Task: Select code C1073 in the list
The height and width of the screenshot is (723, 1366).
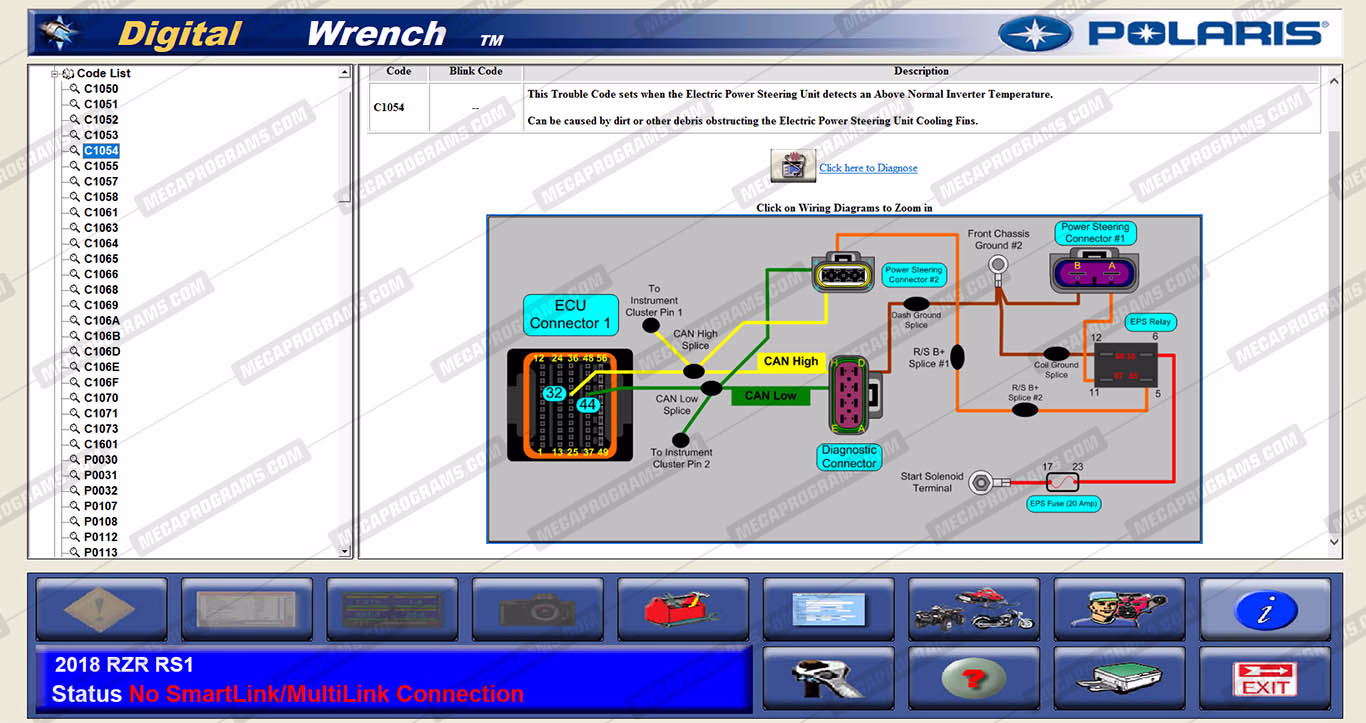Action: [101, 429]
